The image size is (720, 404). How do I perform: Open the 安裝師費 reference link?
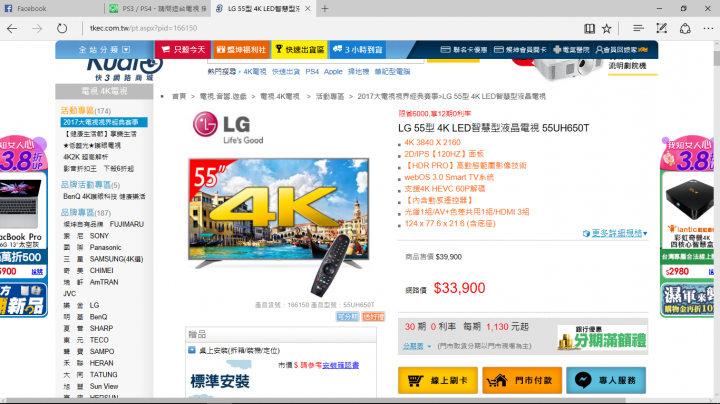341,365
